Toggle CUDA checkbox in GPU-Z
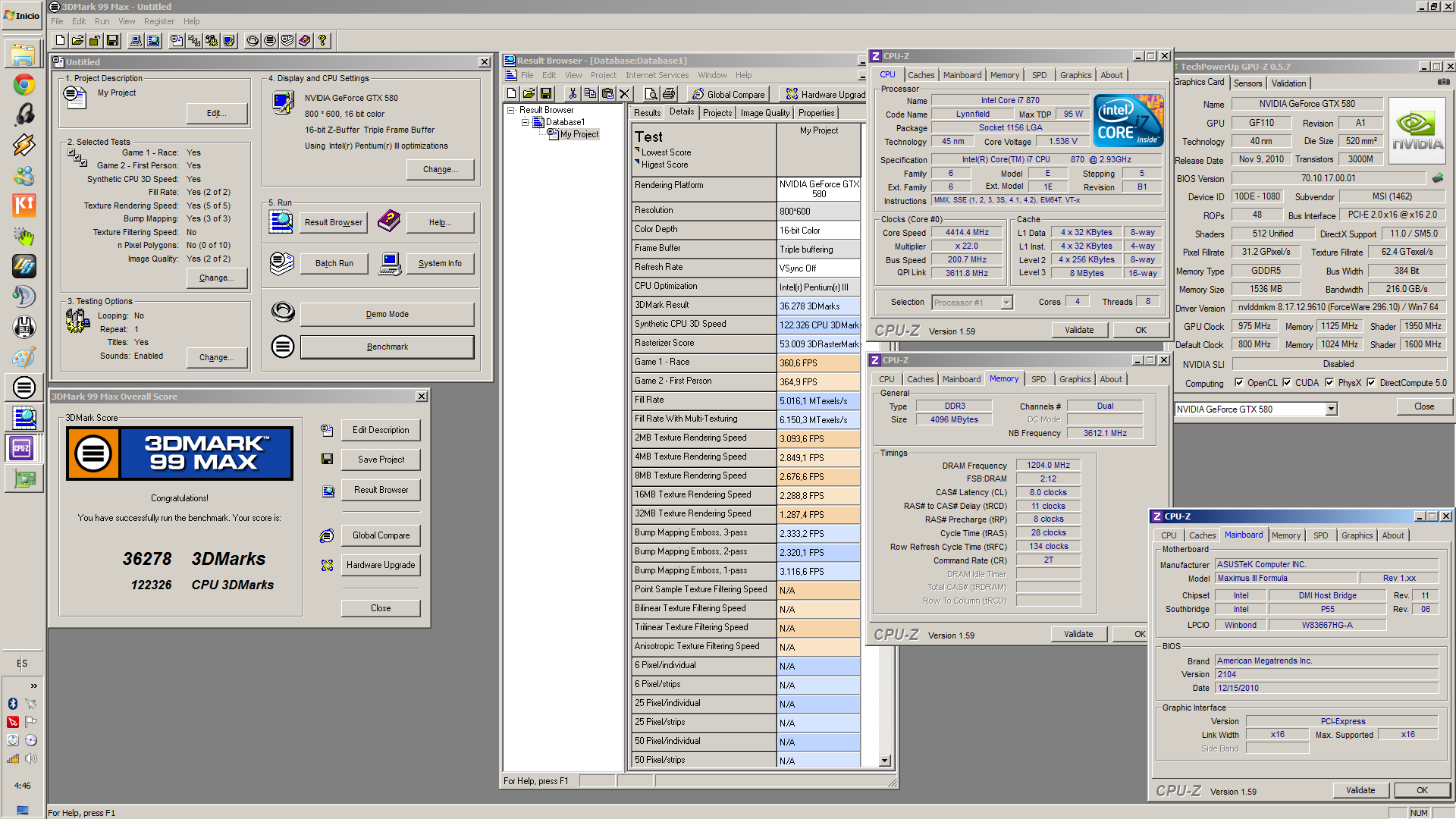The height and width of the screenshot is (819, 1456). tap(1287, 383)
